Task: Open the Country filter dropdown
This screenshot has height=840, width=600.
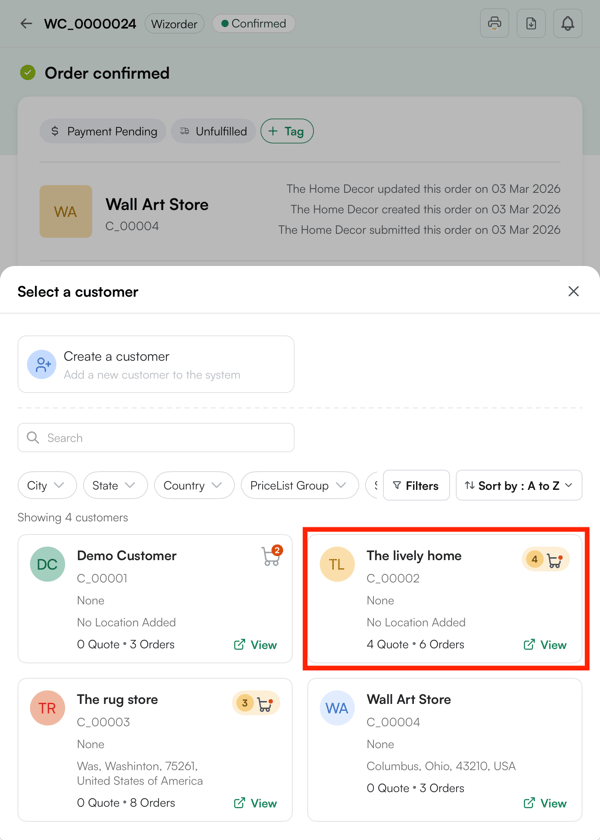Action: pyautogui.click(x=194, y=485)
